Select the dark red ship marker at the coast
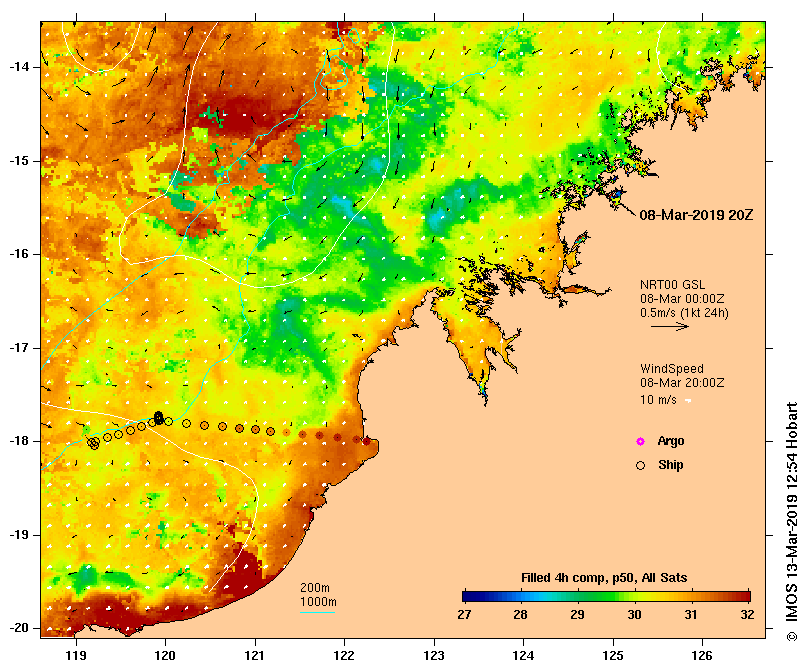This screenshot has width=809, height=672. 367,441
